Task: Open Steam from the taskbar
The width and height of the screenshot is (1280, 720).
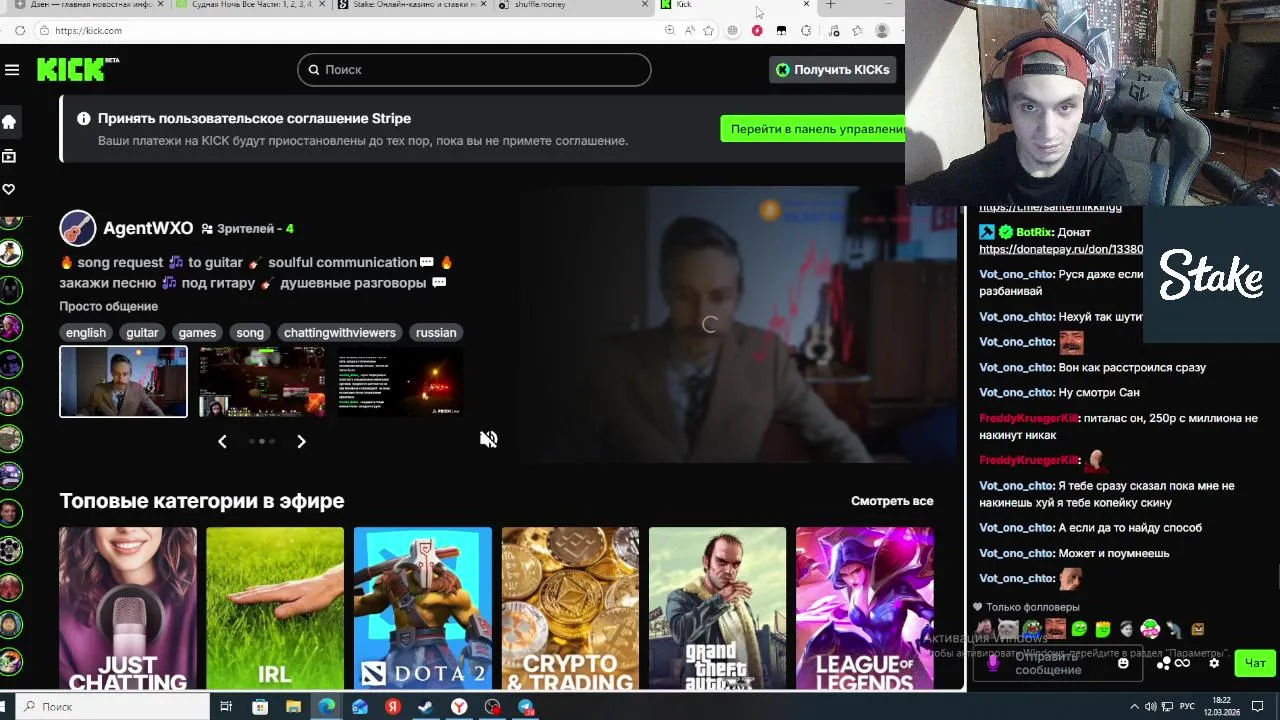Action: 426,707
